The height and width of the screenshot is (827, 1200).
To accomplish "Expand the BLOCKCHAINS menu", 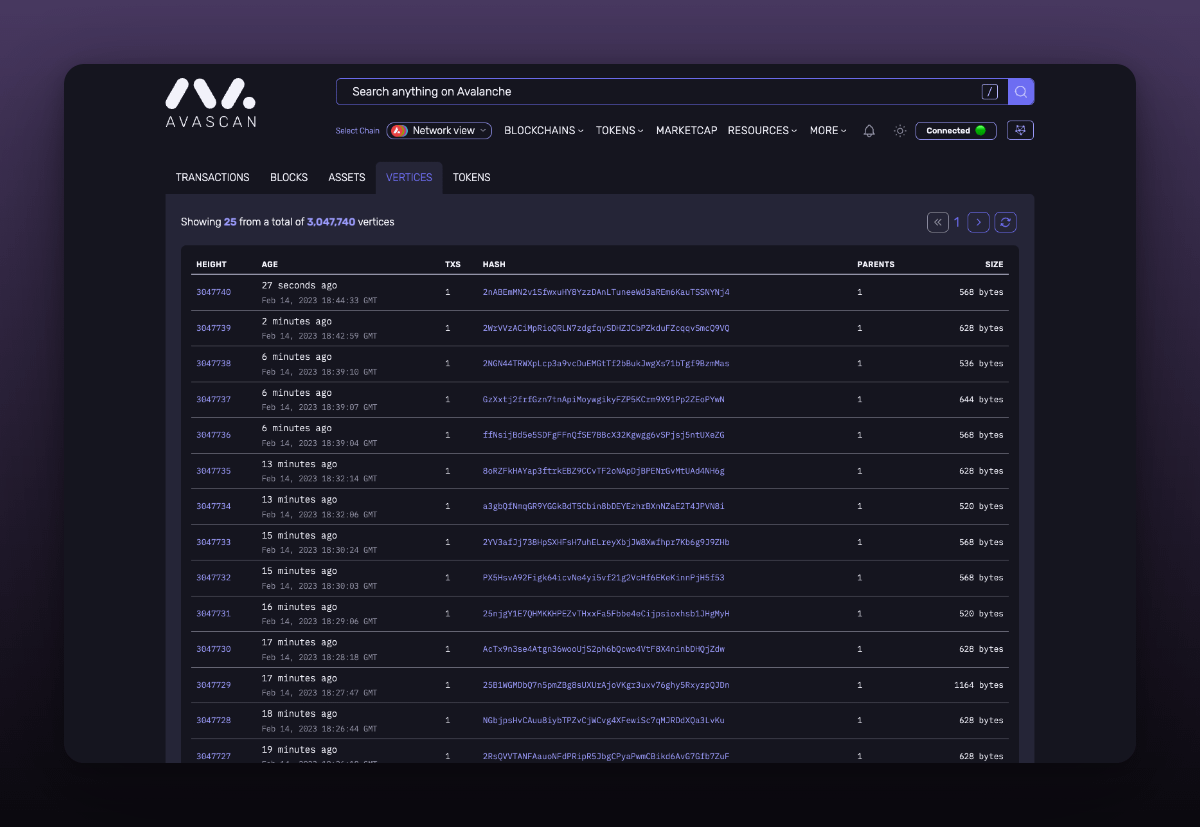I will click(x=543, y=131).
